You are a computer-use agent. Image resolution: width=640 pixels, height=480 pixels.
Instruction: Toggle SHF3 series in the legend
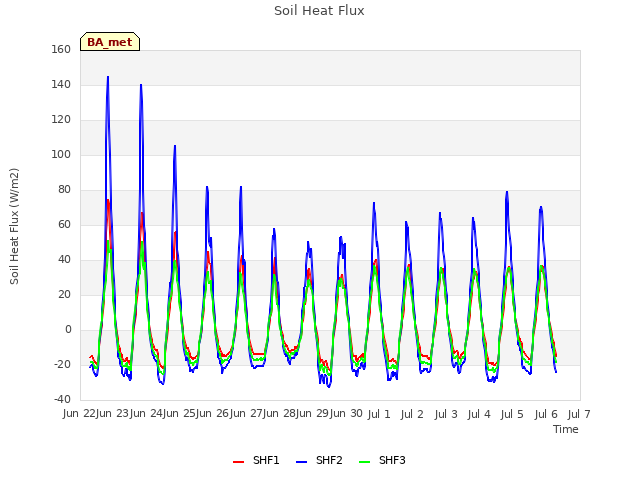382,460
